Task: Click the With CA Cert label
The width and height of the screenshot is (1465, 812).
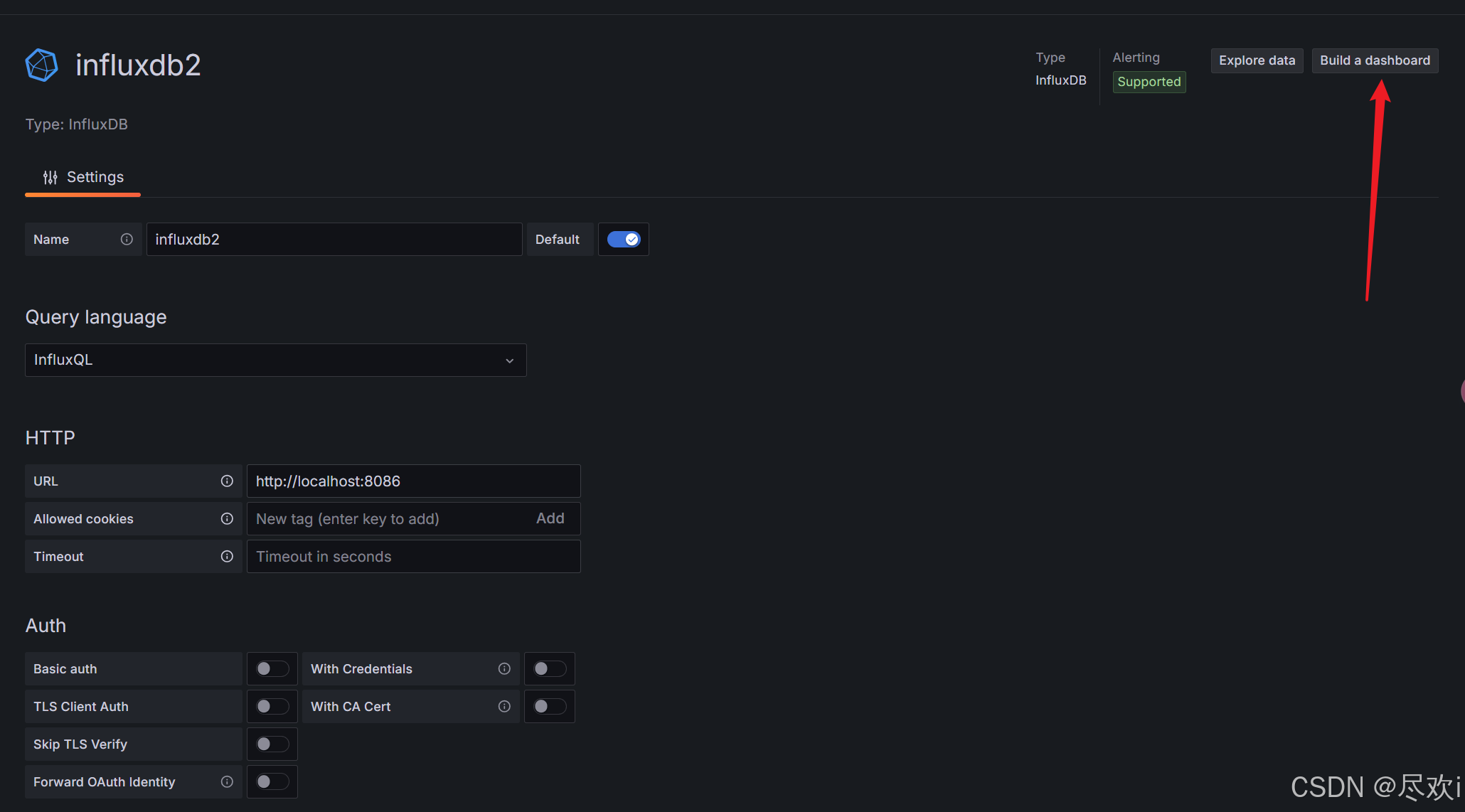Action: click(351, 707)
